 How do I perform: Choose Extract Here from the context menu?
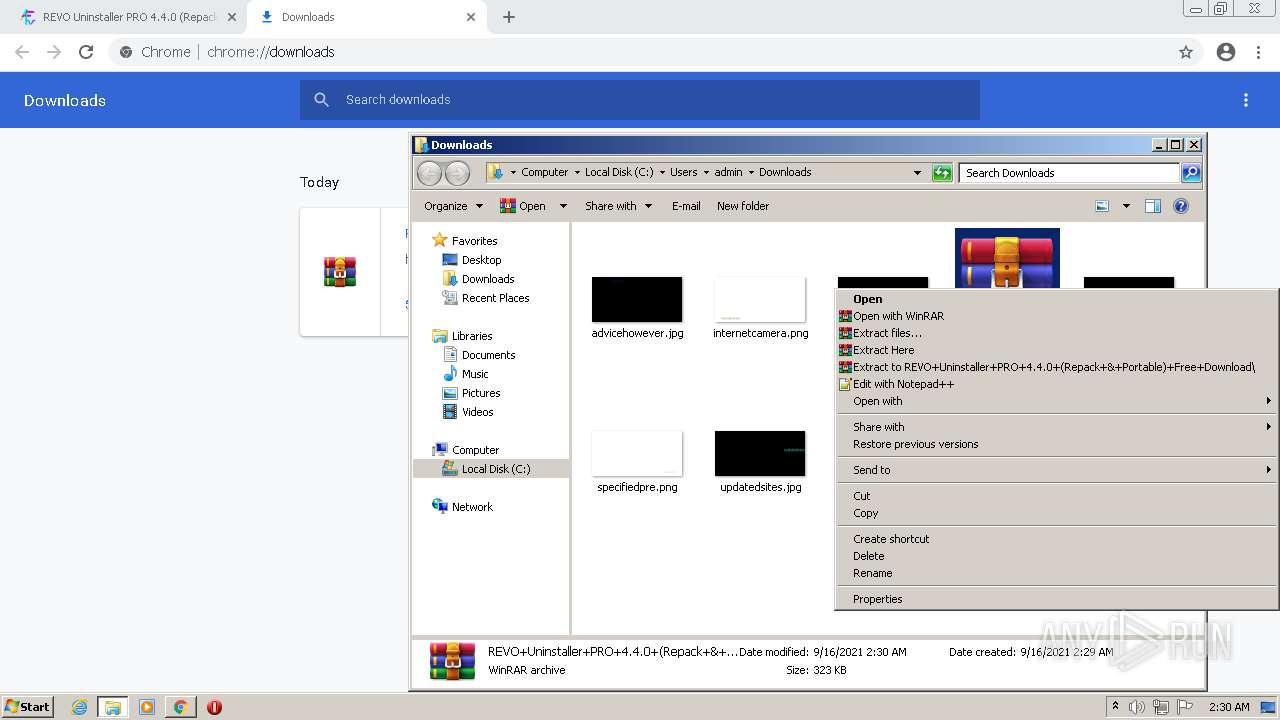coord(1056,350)
